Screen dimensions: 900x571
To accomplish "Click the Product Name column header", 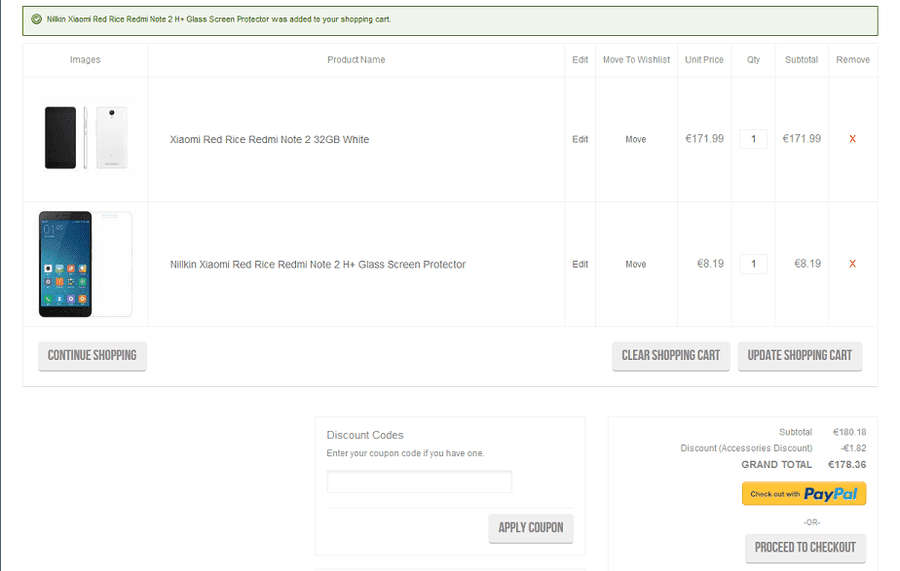I will click(356, 60).
